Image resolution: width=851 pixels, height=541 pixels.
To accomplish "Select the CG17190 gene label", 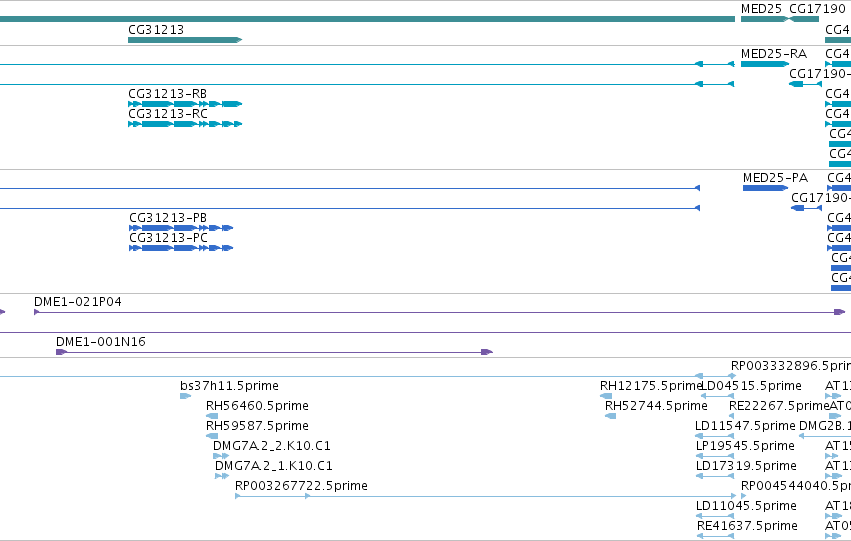I will [817, 9].
